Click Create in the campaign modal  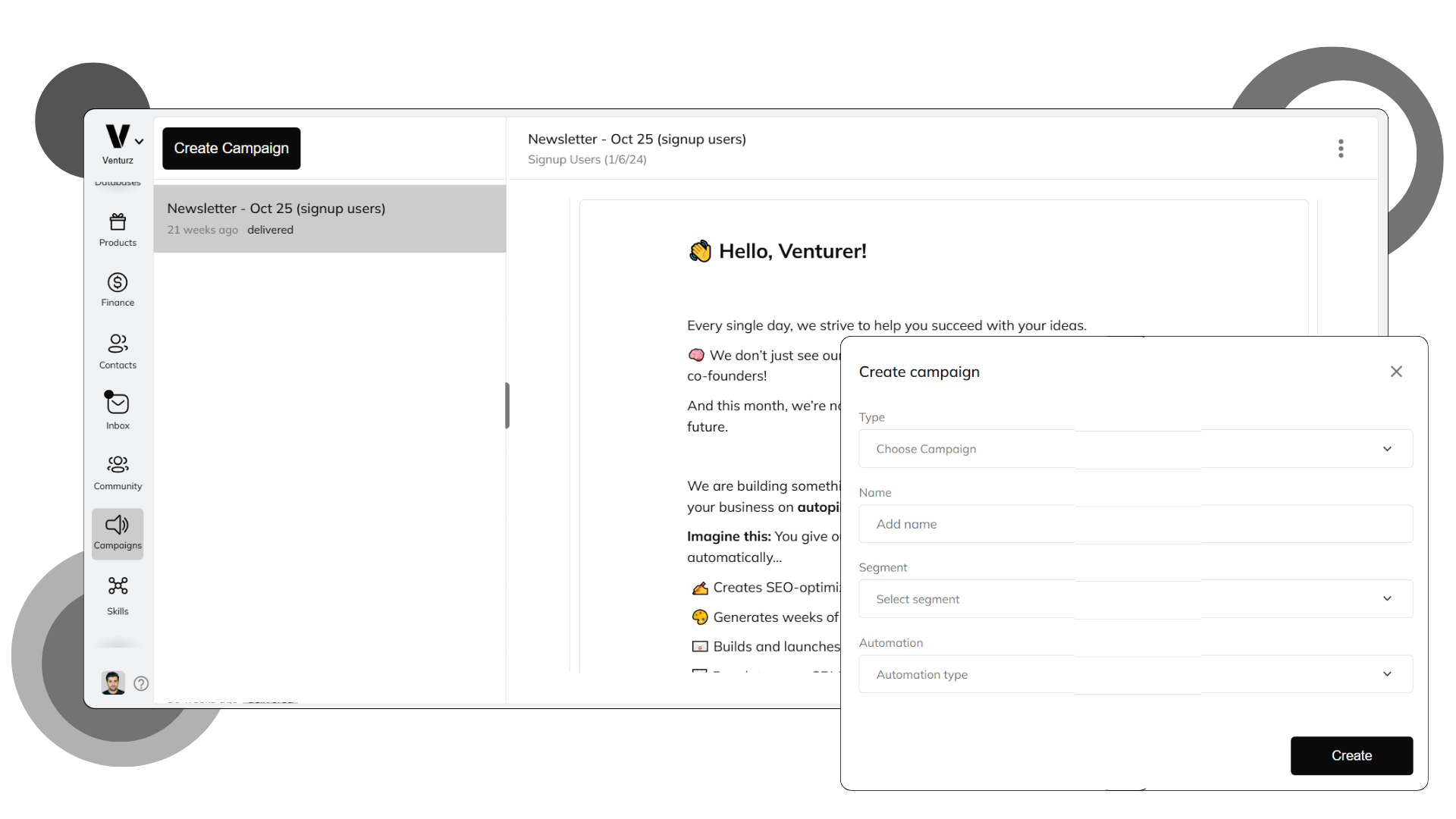(1351, 755)
